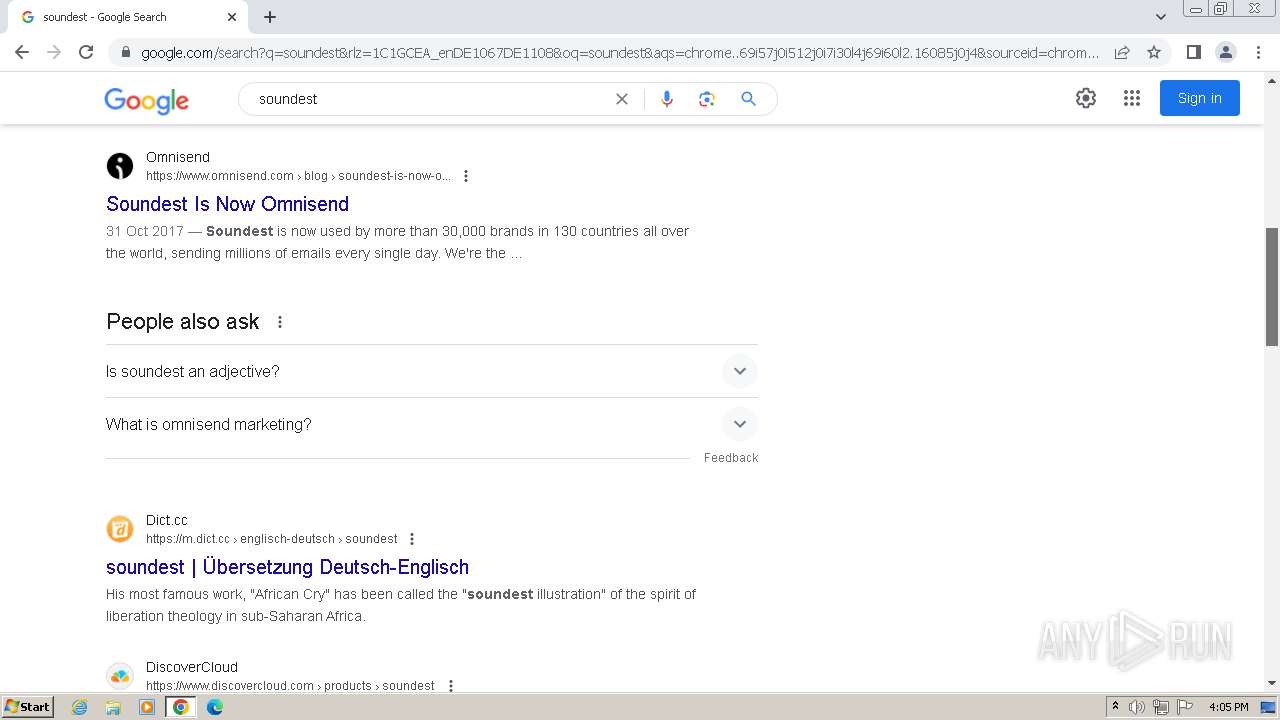Screen dimensions: 1280x720
Task: Click the Omnisend site name text
Action: point(178,157)
